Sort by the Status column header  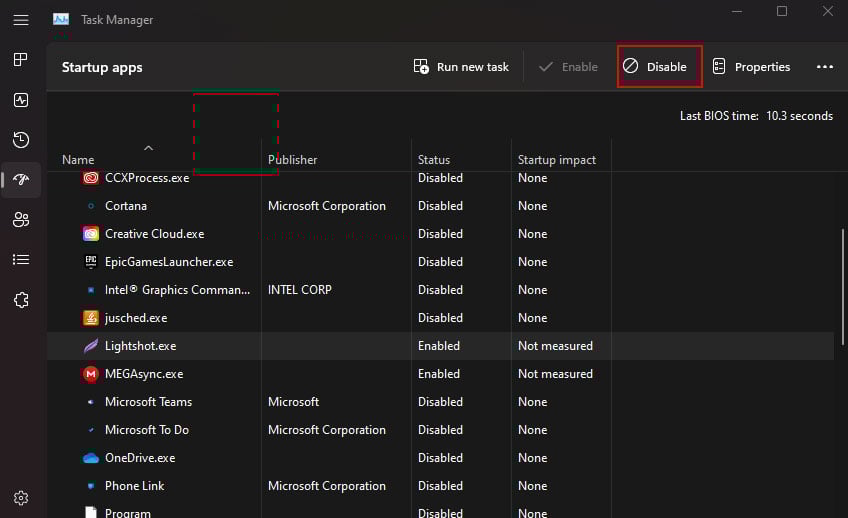tap(434, 160)
